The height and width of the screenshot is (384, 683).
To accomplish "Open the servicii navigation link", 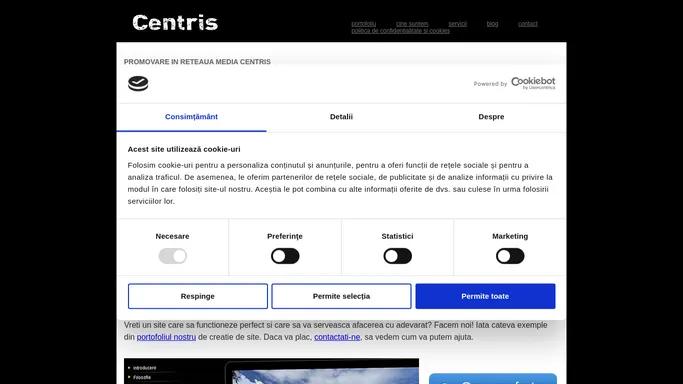I will (x=457, y=24).
